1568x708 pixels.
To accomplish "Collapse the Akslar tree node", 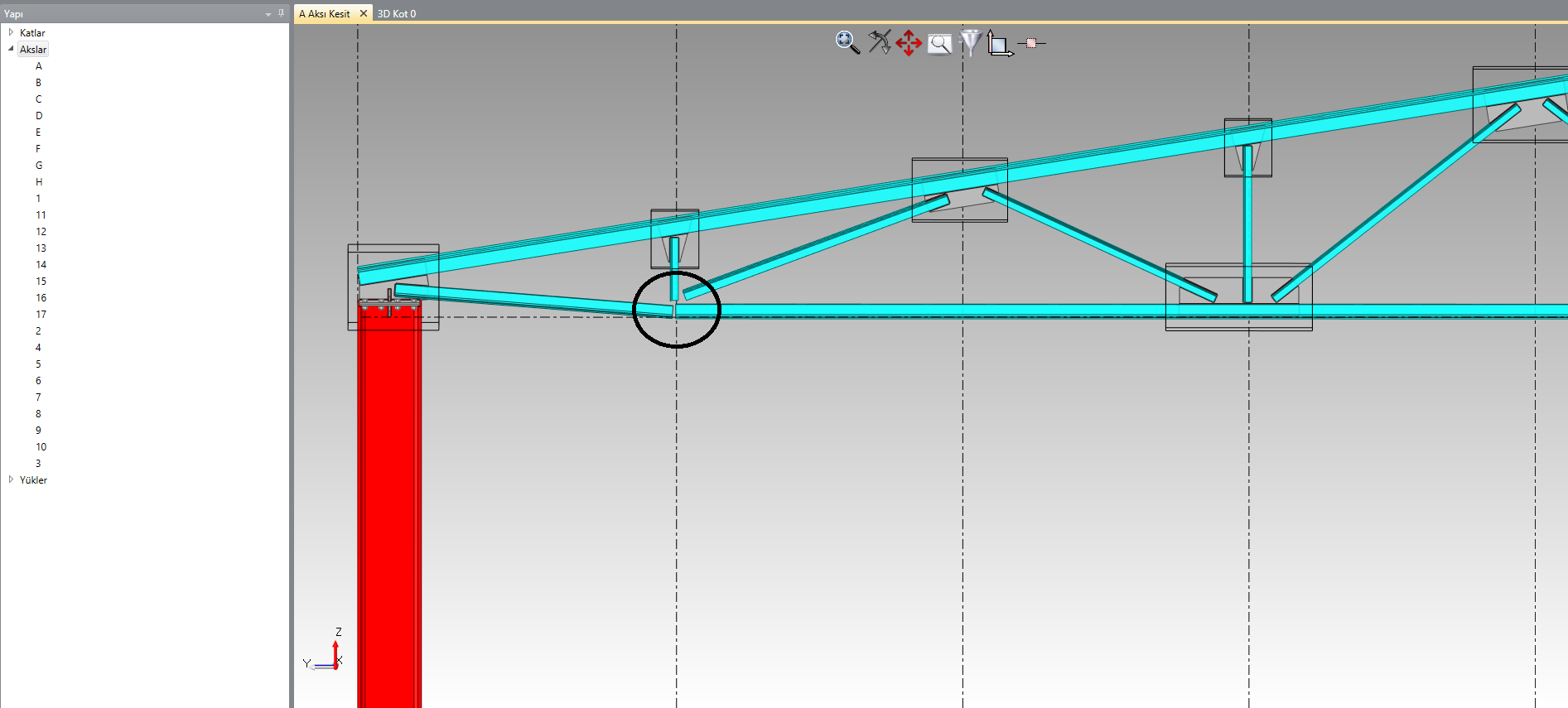I will (11, 49).
